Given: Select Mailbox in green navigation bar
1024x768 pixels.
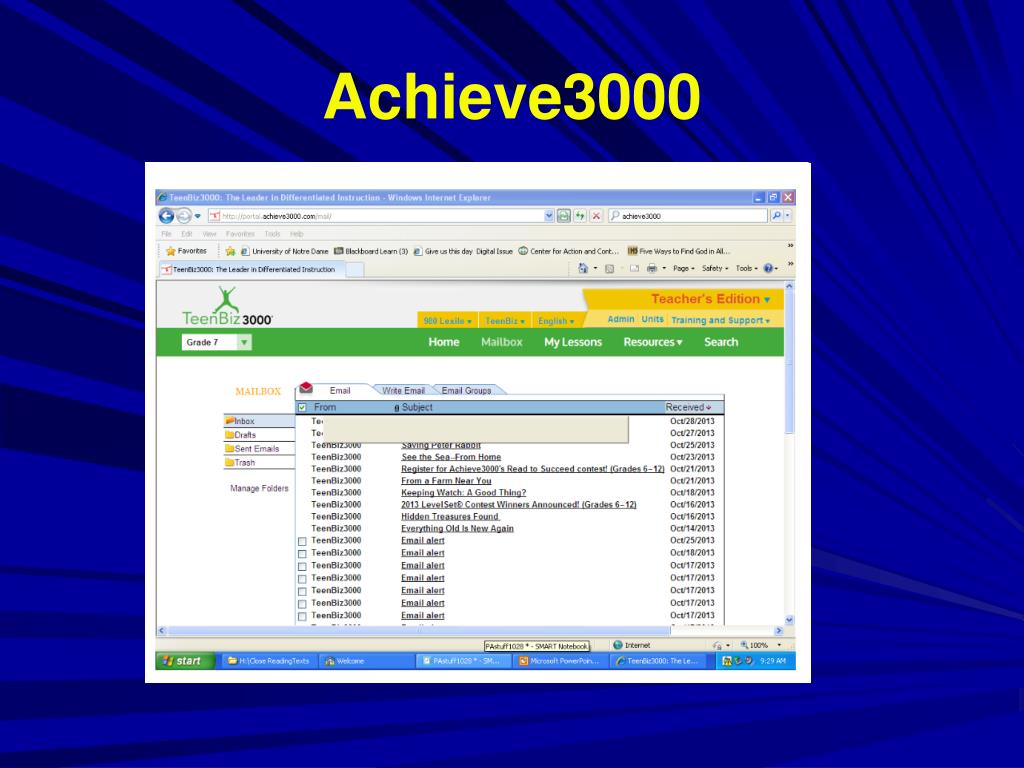Looking at the screenshot, I should (502, 342).
